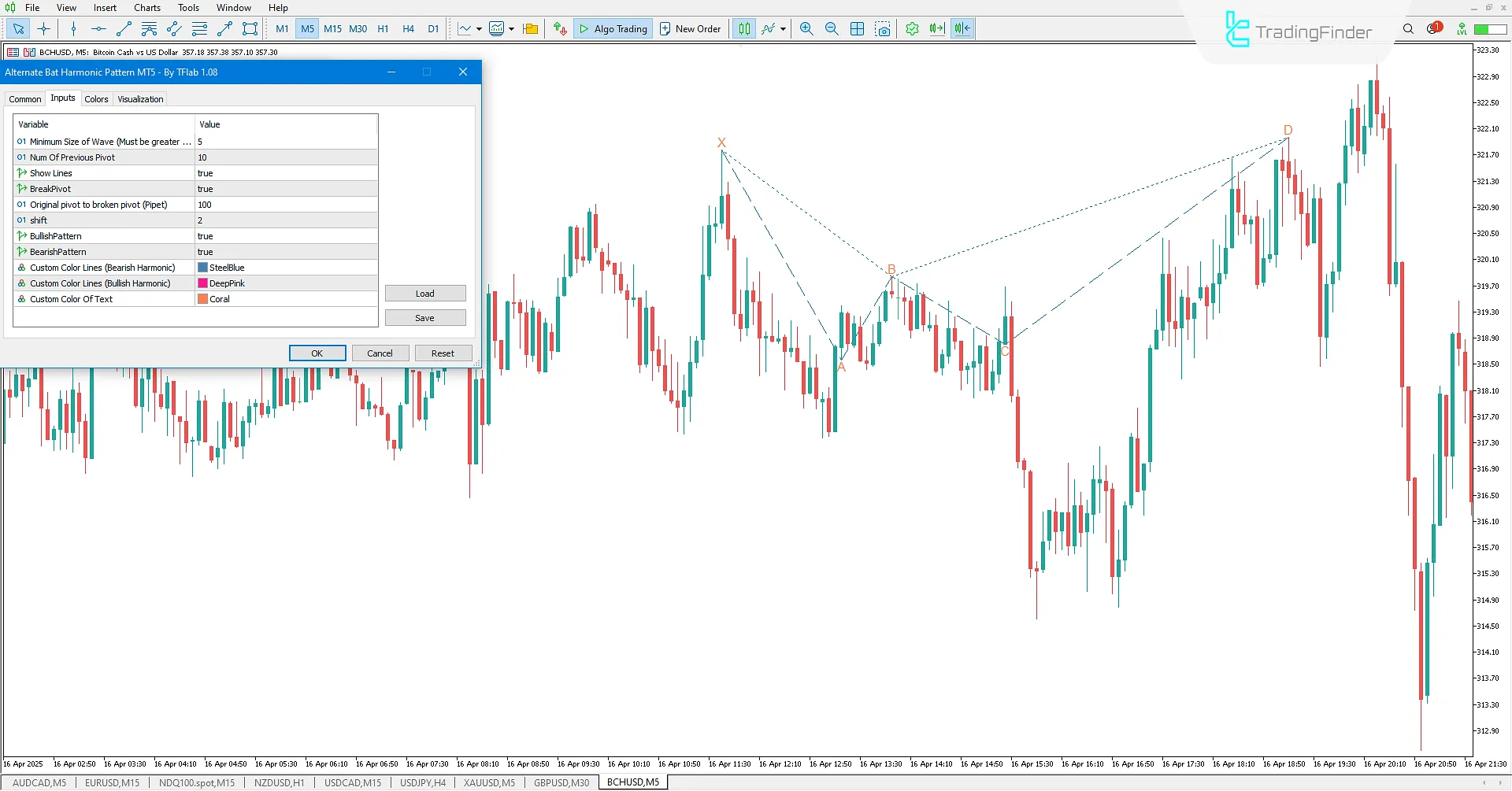Open the tile windows grid icon
This screenshot has height=791, width=1512.
coord(858,29)
